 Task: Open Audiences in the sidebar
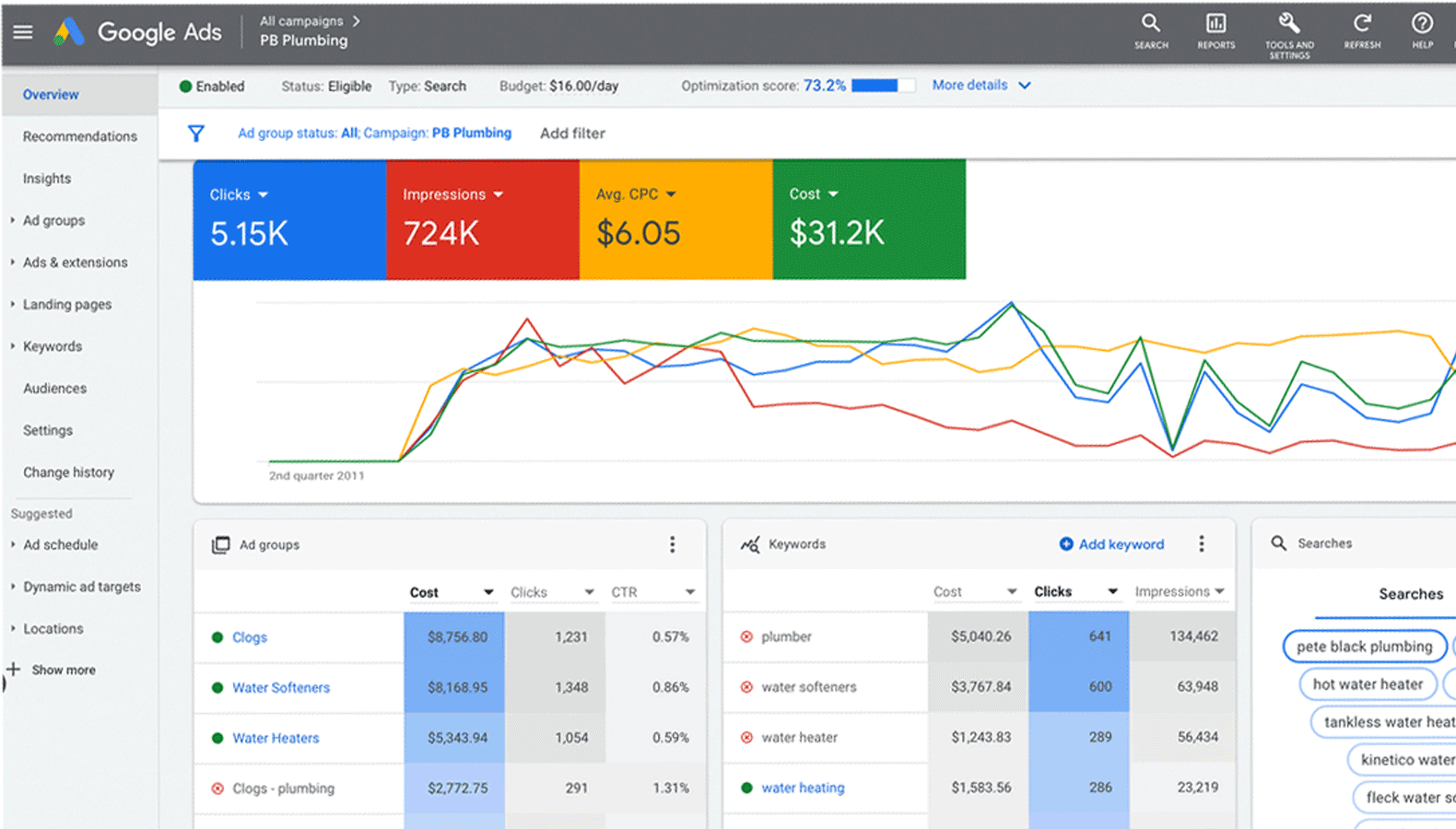click(x=55, y=389)
